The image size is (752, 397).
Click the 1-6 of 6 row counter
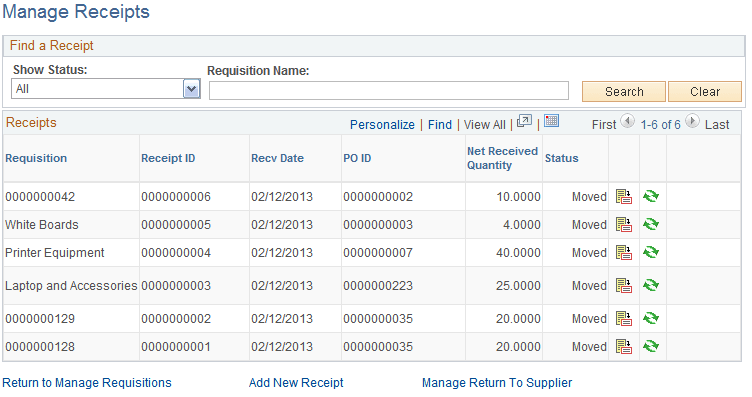(660, 125)
